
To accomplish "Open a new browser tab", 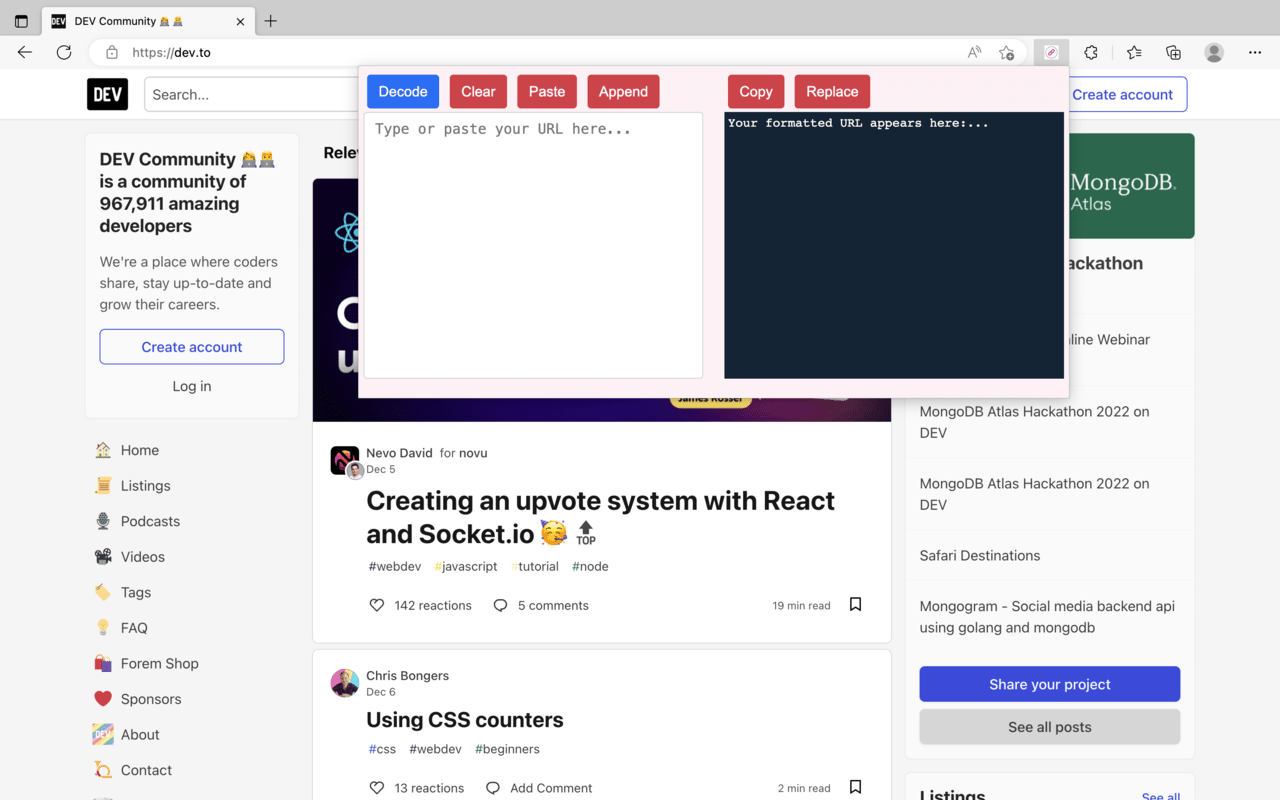I will coord(270,21).
